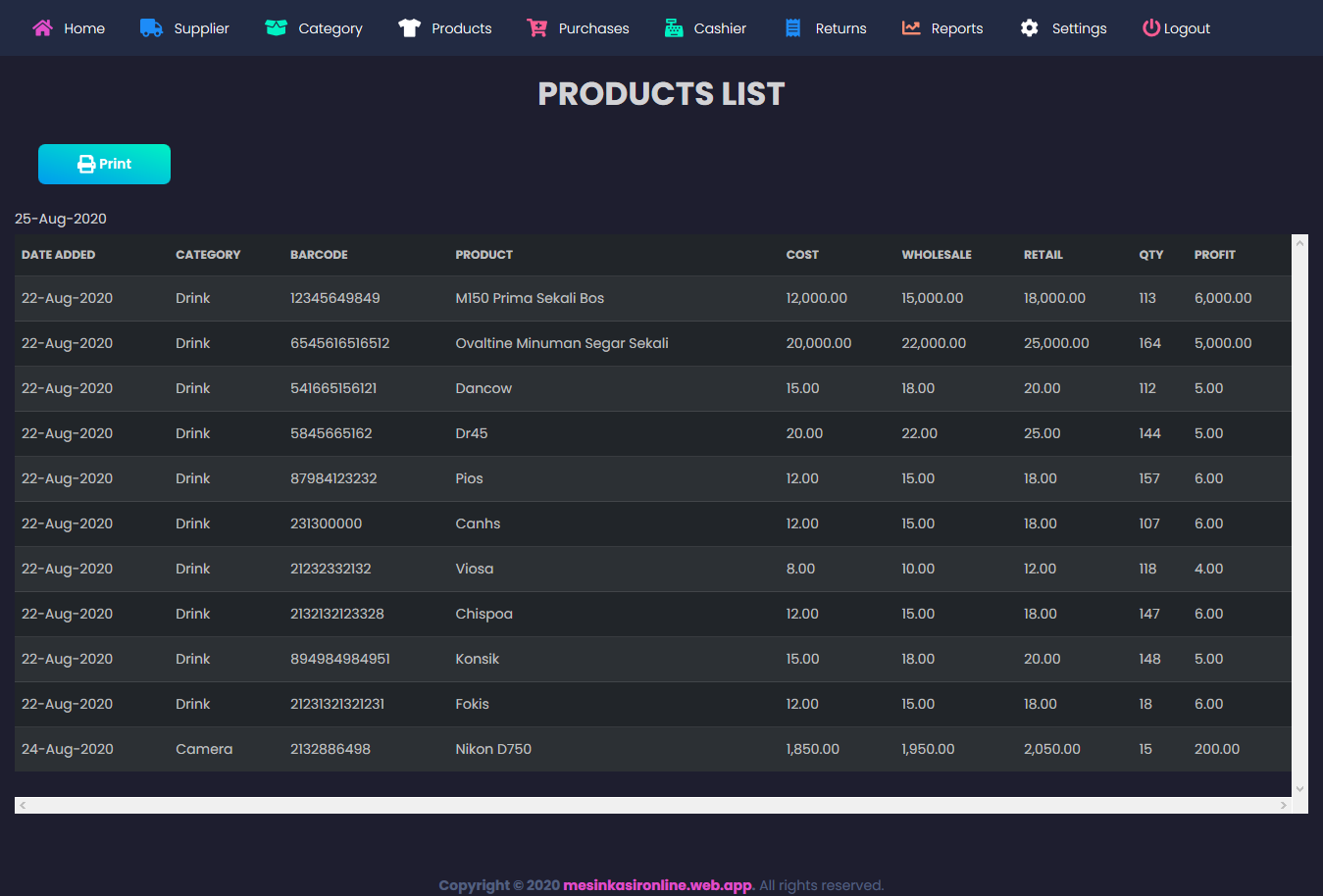This screenshot has width=1323, height=896.
Task: Click the white Products t-shirt icon
Action: pos(409,27)
